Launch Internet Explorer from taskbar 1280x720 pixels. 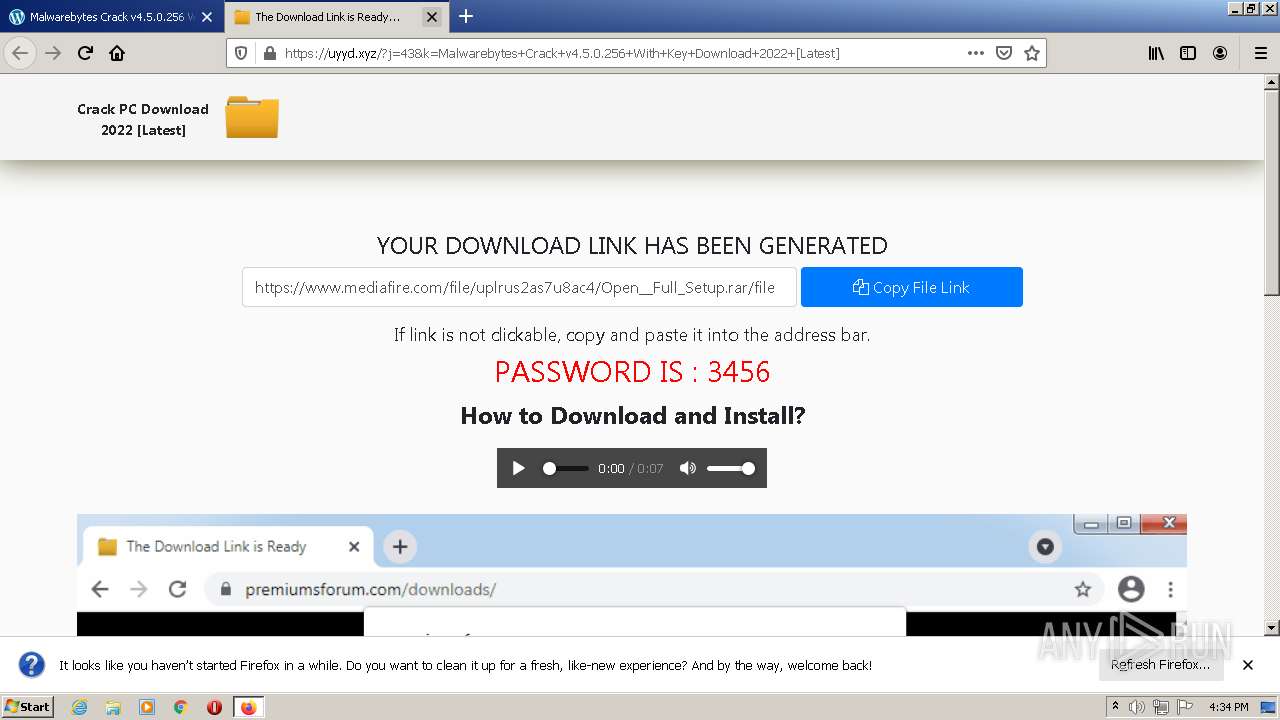[x=80, y=707]
